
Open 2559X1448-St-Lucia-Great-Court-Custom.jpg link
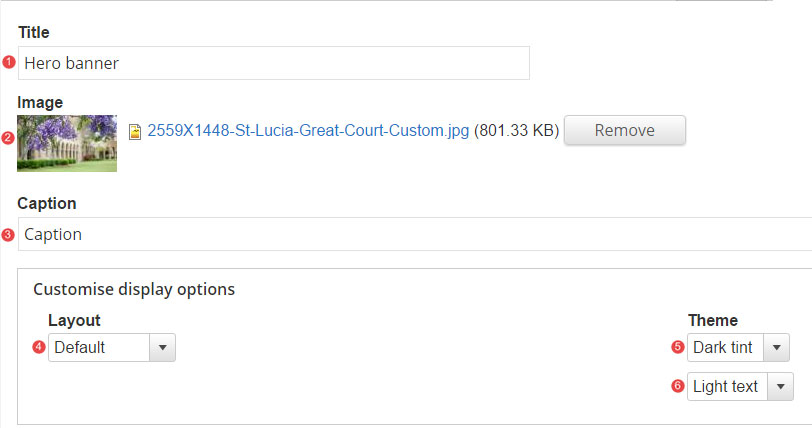point(308,130)
